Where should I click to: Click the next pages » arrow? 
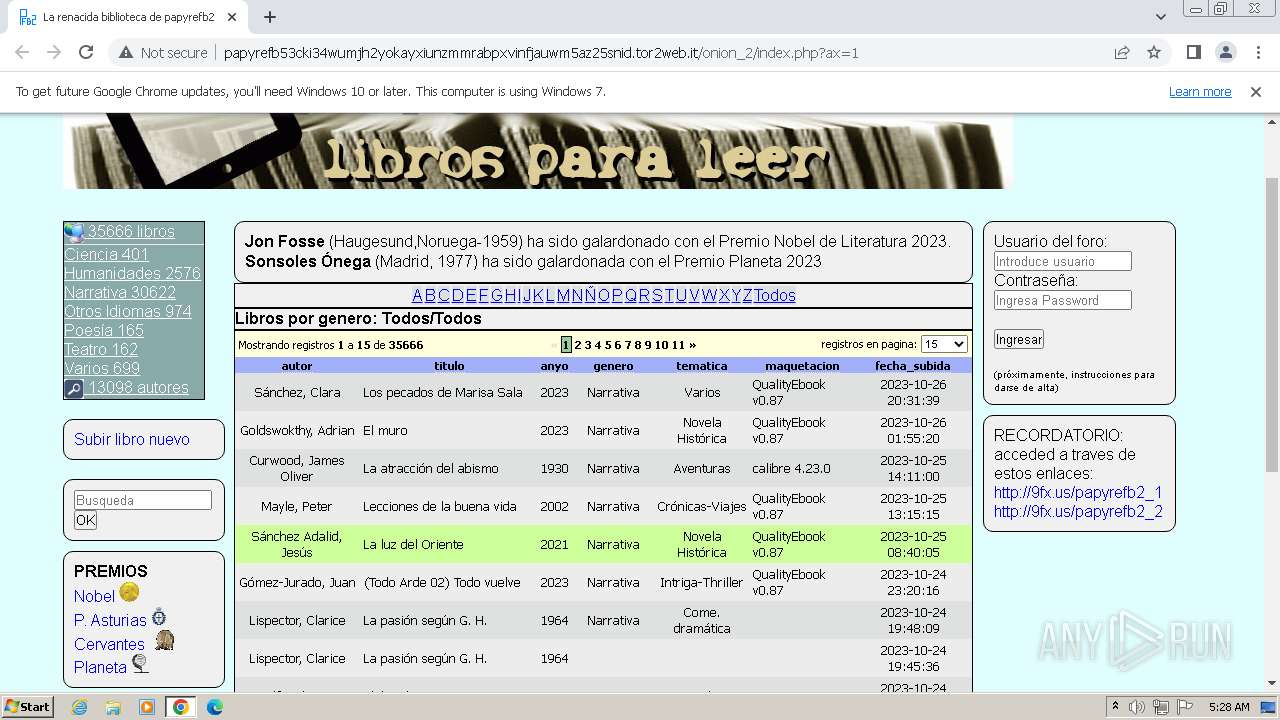(692, 345)
